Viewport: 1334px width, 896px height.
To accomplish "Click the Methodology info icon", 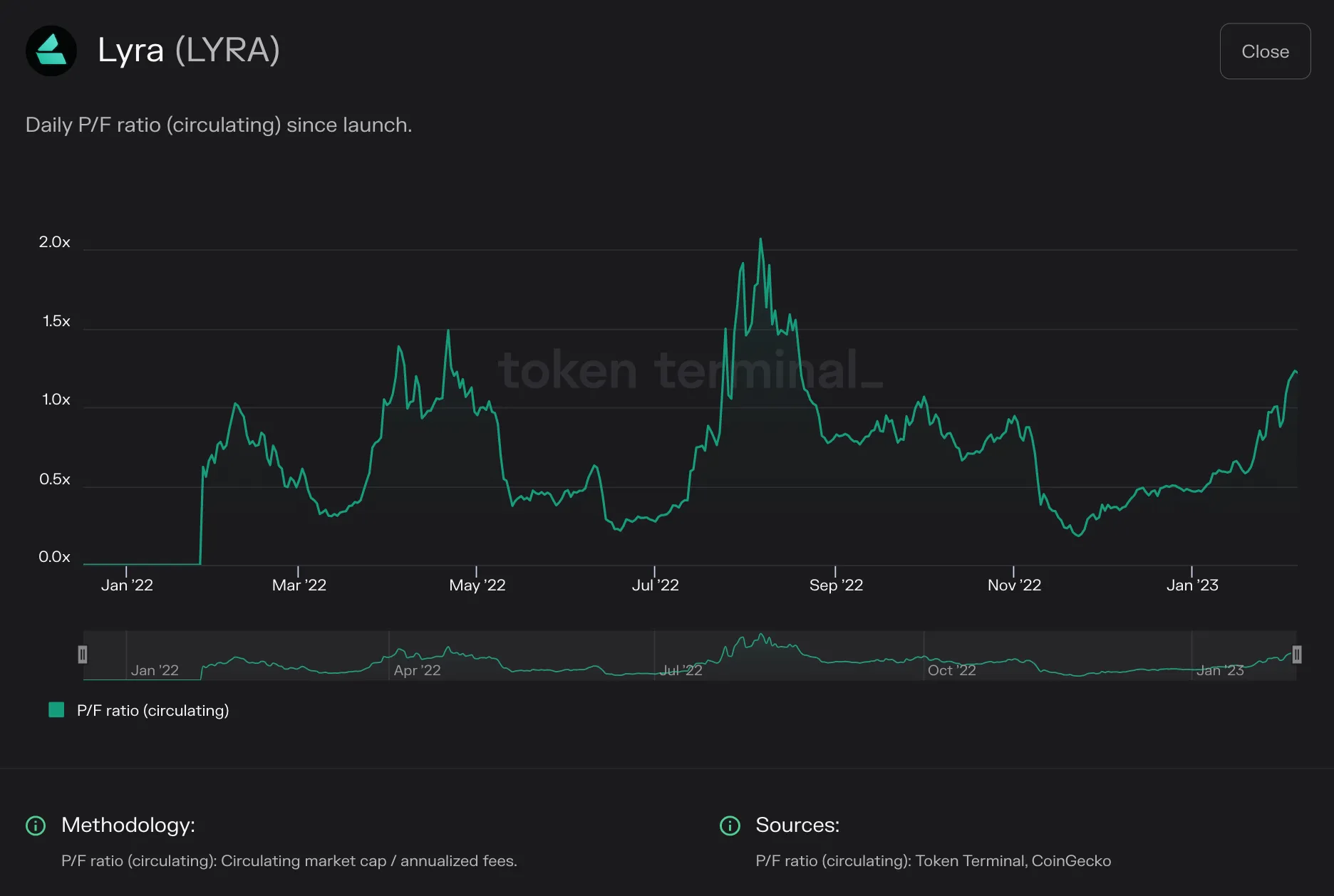I will [x=36, y=825].
